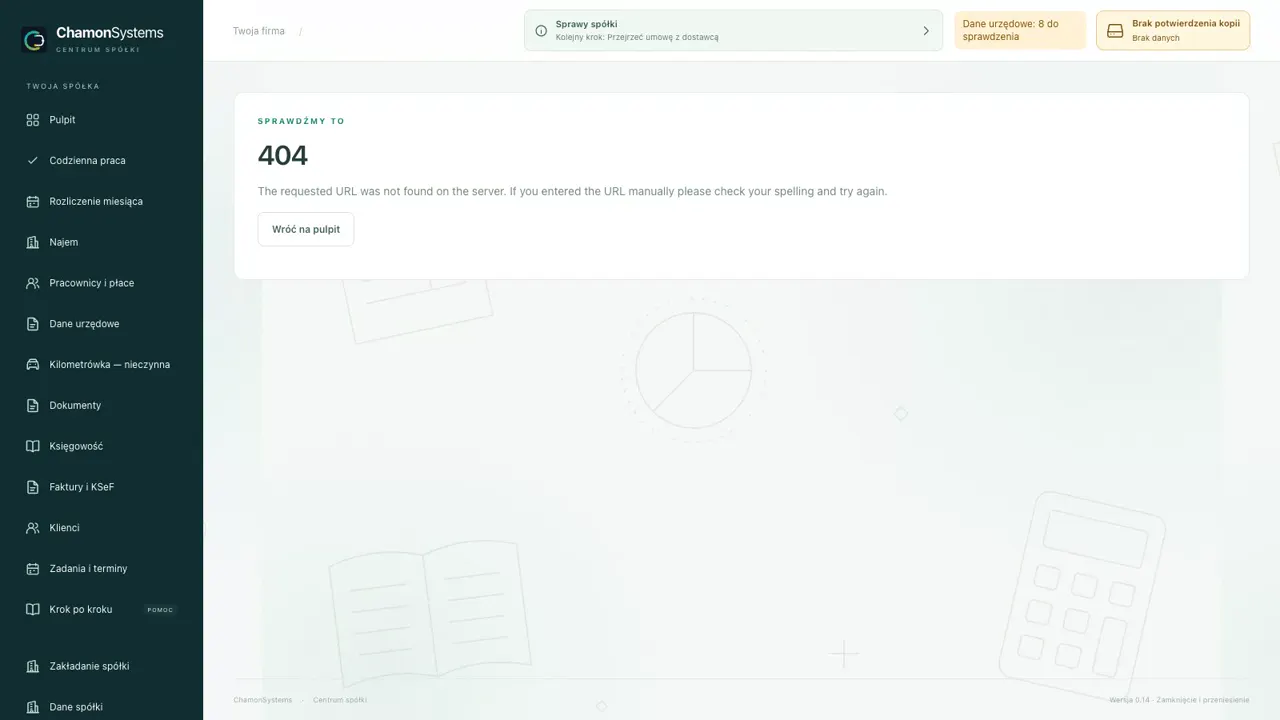Click the Księgowość book icon
The image size is (1280, 720).
(32, 446)
